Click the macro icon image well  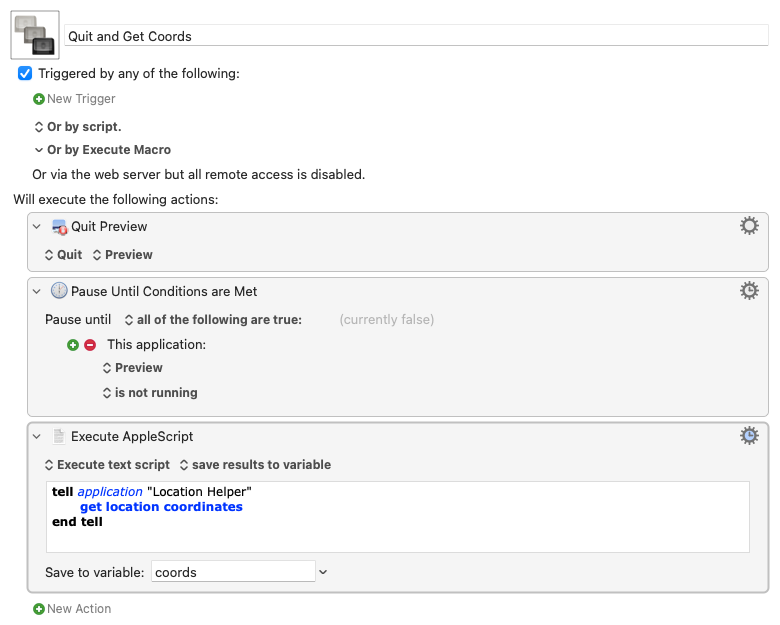(35, 35)
